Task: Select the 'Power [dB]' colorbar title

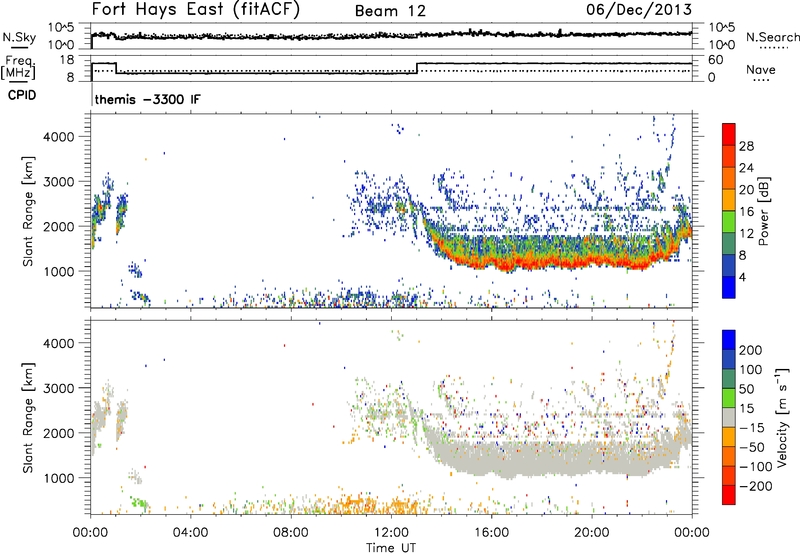Action: click(x=763, y=211)
